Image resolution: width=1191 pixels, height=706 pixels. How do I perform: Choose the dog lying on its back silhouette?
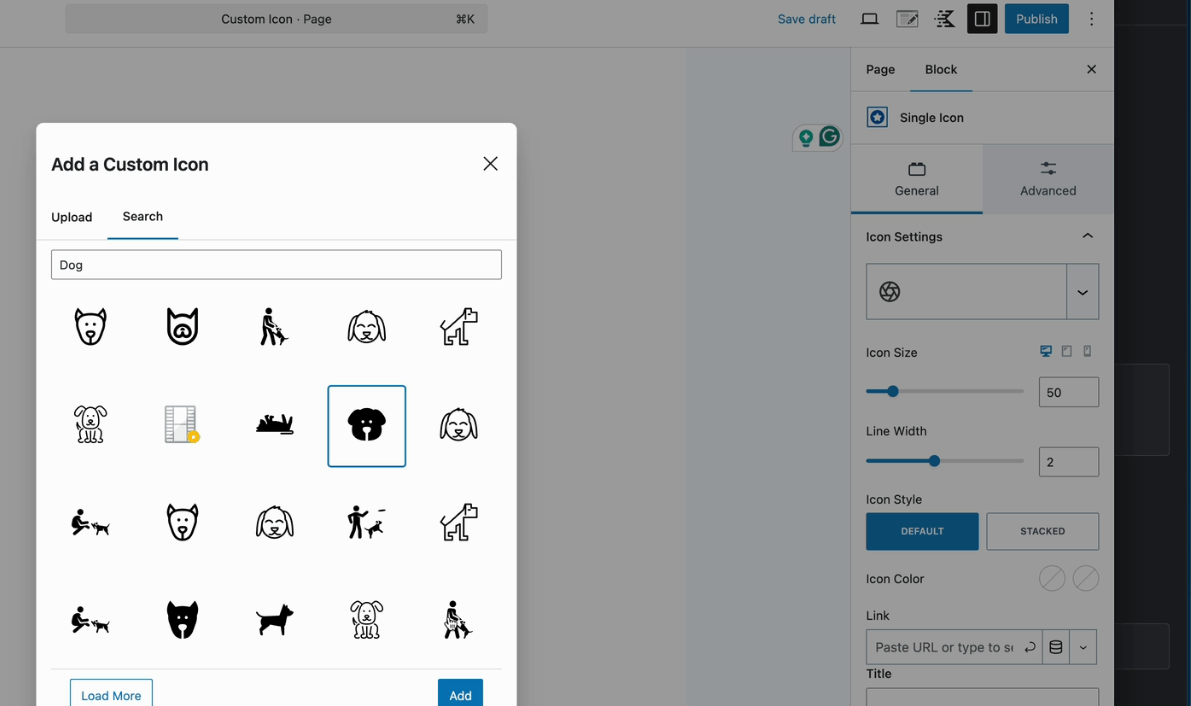274,423
